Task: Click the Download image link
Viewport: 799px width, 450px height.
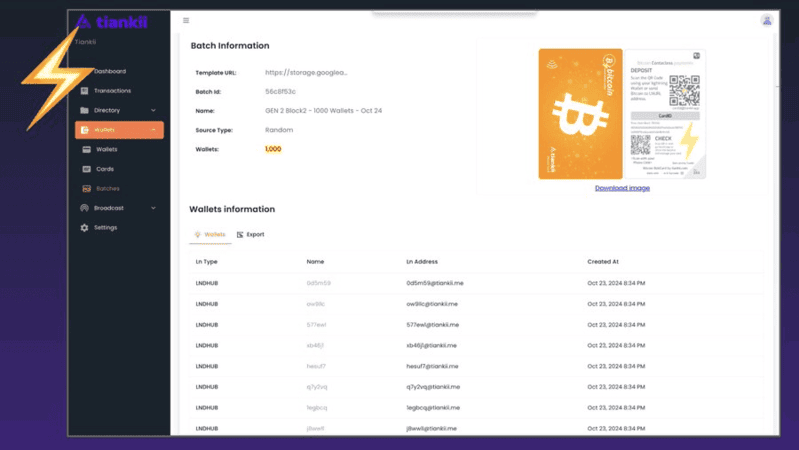Action: pyautogui.click(x=622, y=188)
